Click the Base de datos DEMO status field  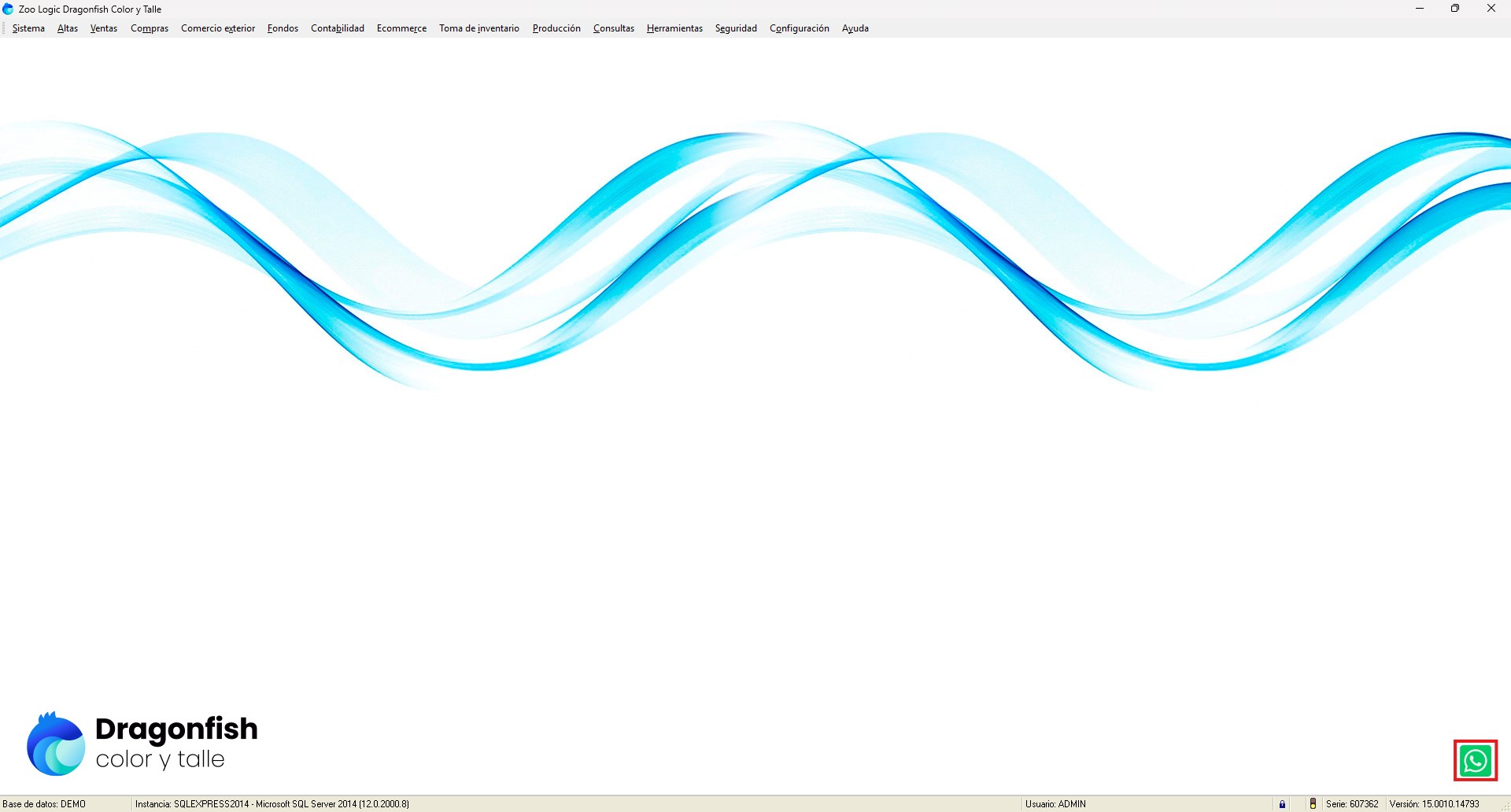click(x=45, y=803)
